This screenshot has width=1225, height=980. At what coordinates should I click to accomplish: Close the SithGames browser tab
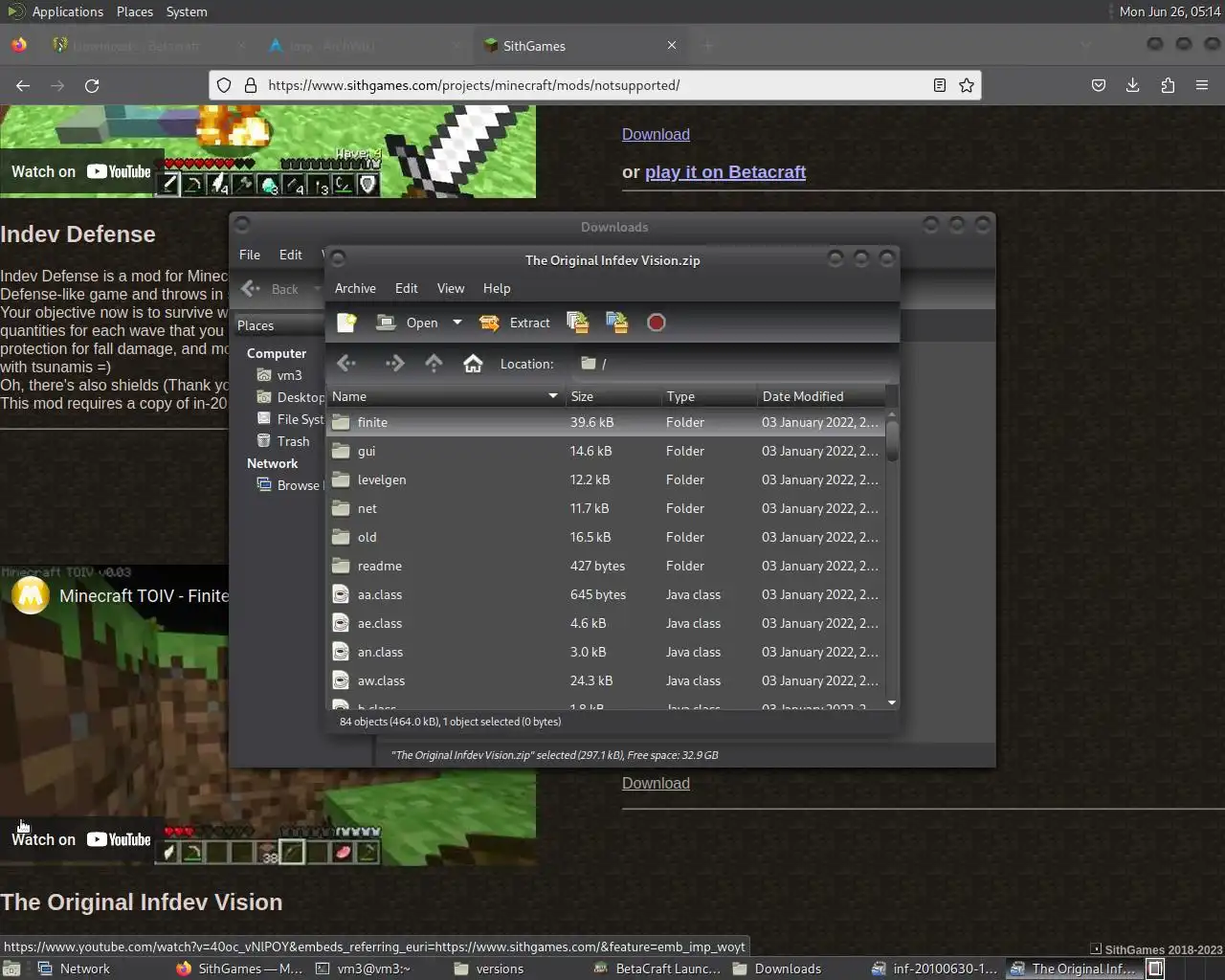(672, 45)
